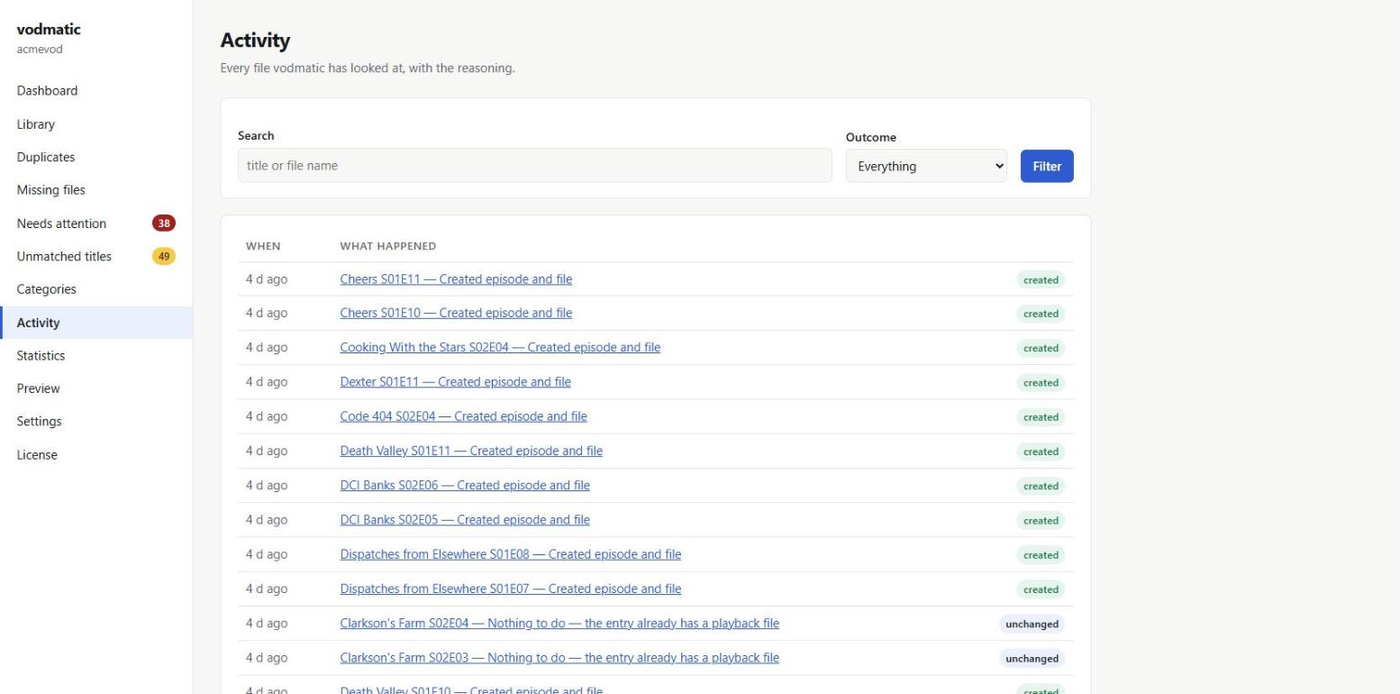Viewport: 1400px width, 694px height.
Task: Open Cheers S01E11 activity entry
Action: coord(456,279)
